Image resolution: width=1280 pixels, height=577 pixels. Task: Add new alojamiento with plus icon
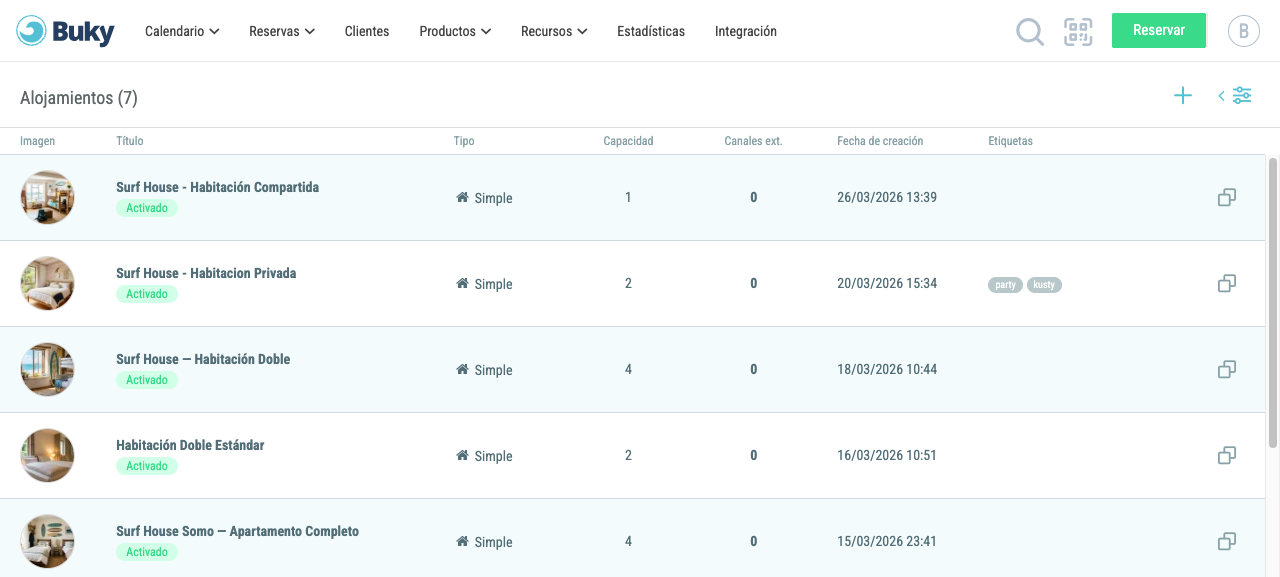(1183, 96)
